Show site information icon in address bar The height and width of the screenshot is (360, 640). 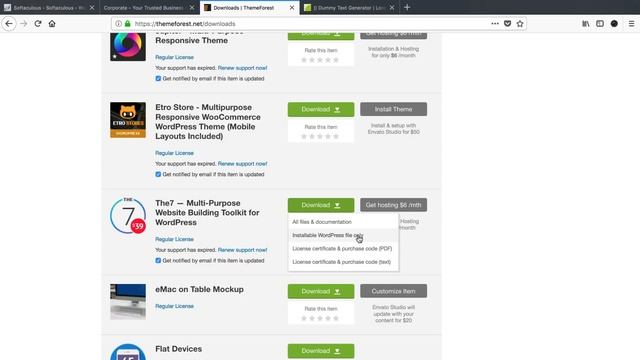tap(118, 24)
